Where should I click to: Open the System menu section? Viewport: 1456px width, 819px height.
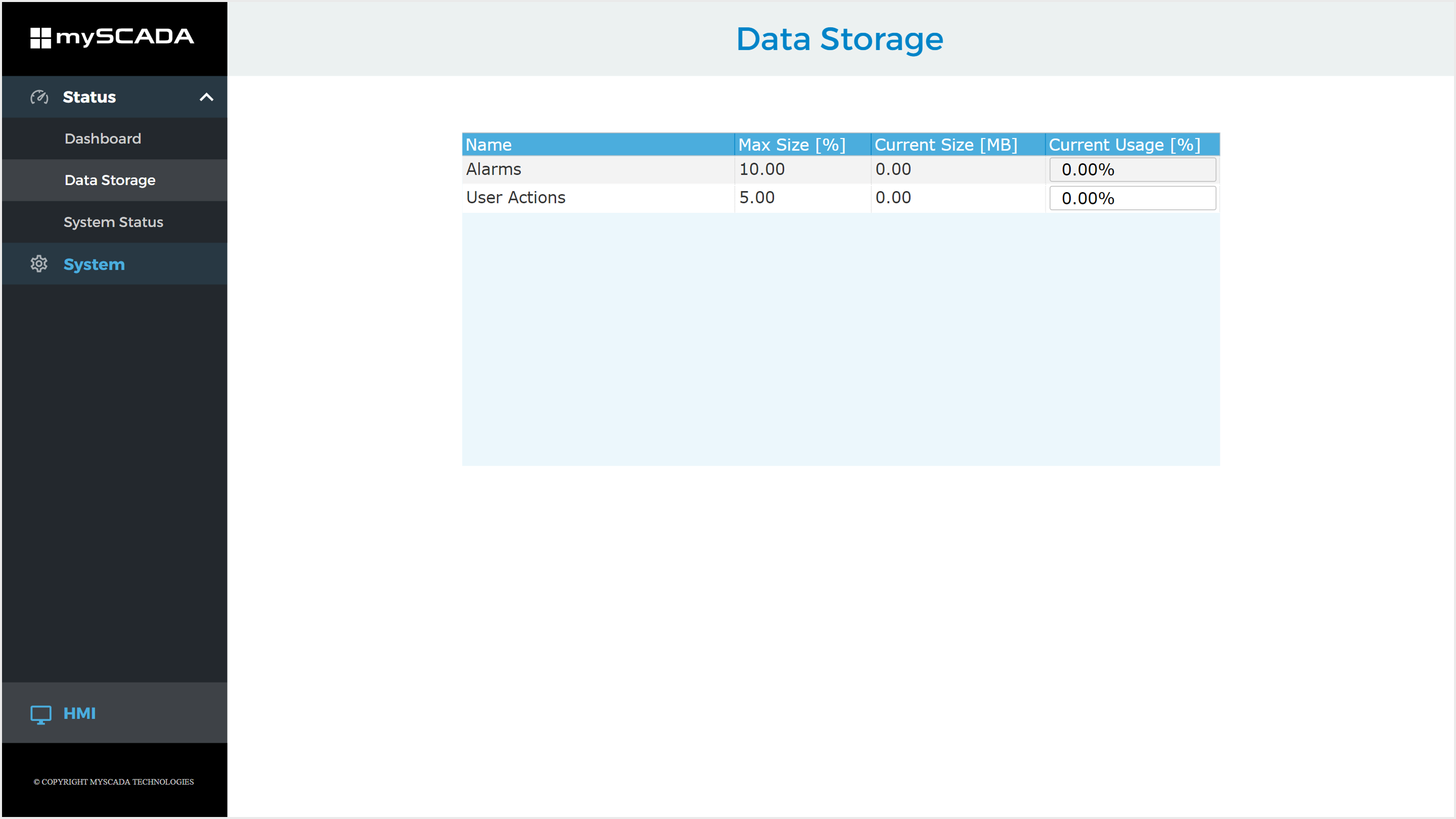(115, 264)
